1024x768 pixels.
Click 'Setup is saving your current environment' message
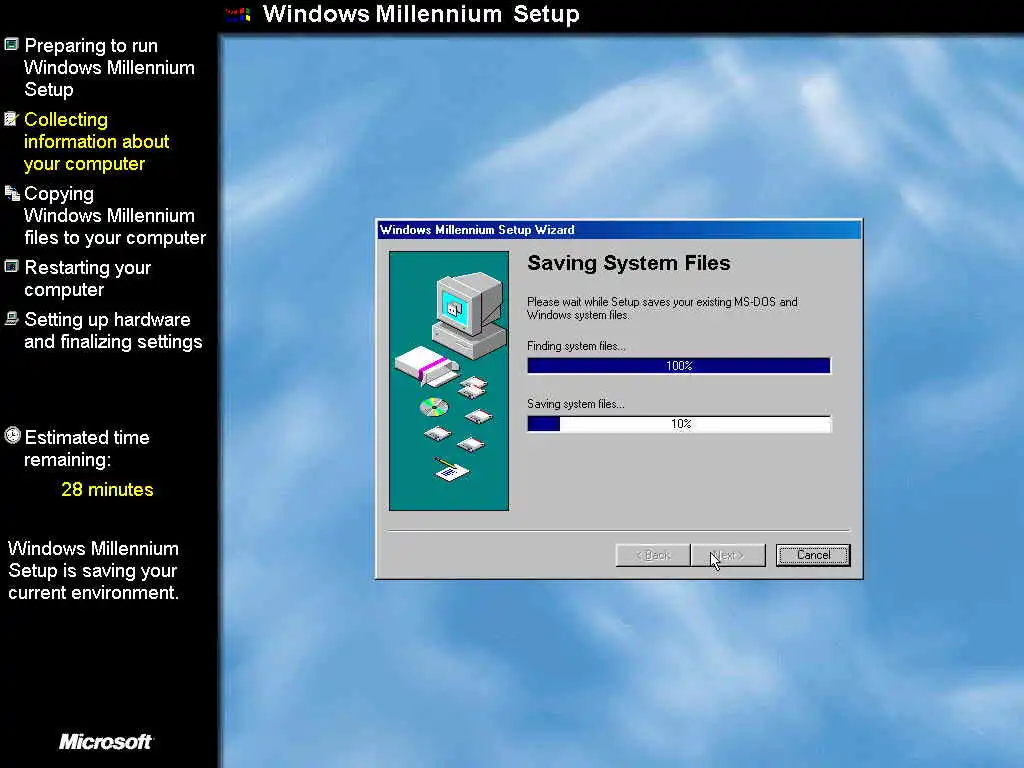pyautogui.click(x=93, y=571)
